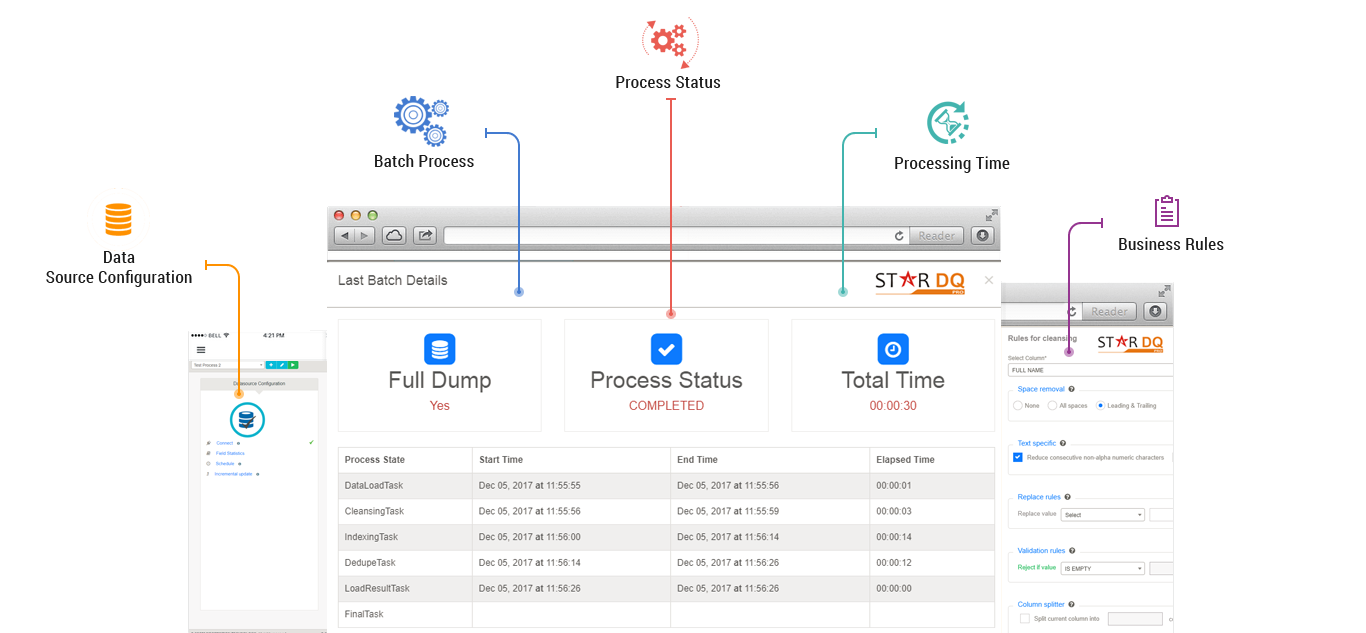Click the Share button in browser toolbar
This screenshot has width=1366, height=633.
pyautogui.click(x=425, y=235)
